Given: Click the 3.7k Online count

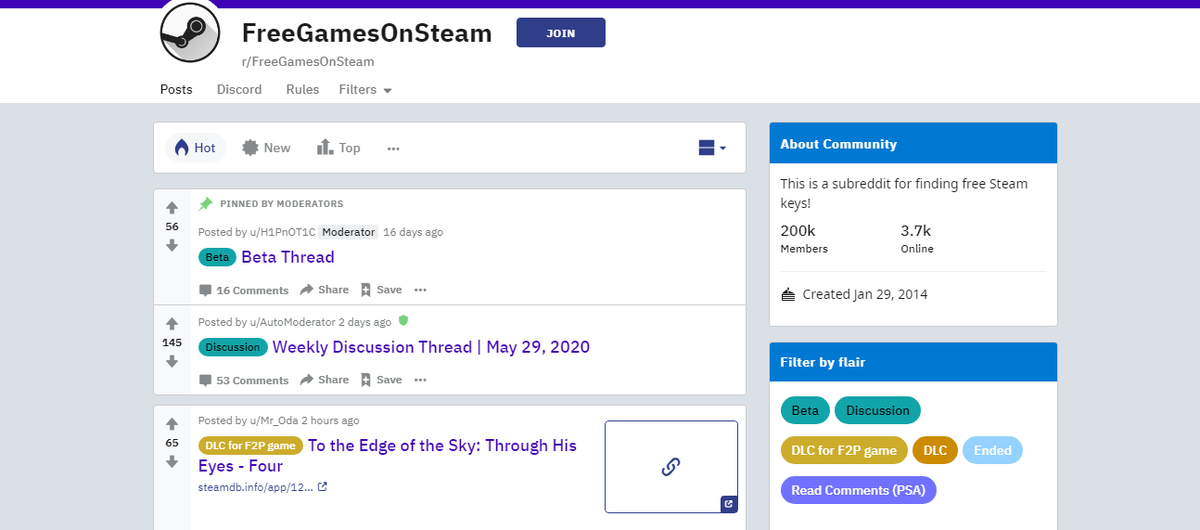Looking at the screenshot, I should 917,238.
